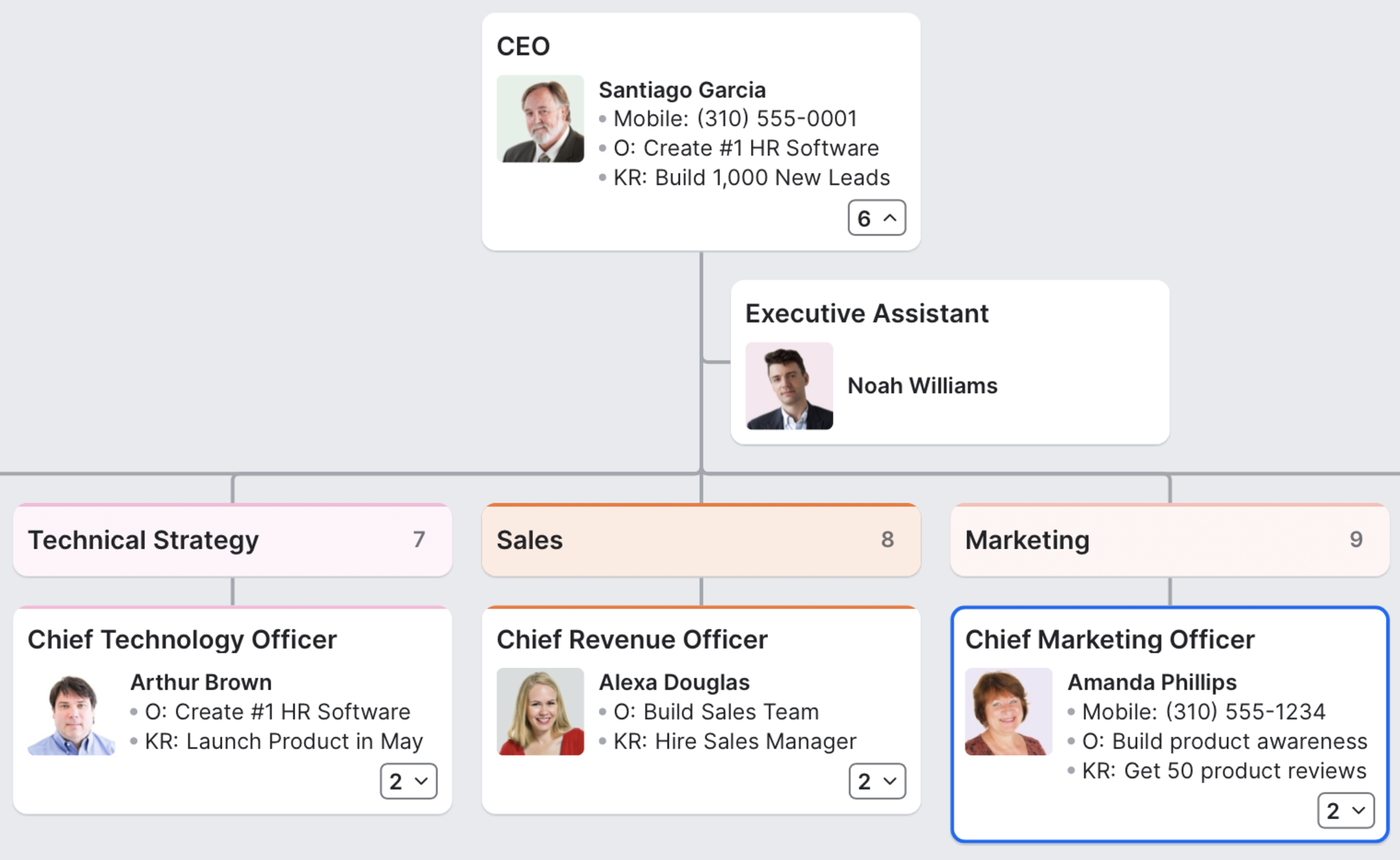Toggle Chief Marketing Officer card selection
Image resolution: width=1400 pixels, height=860 pixels.
[x=1175, y=700]
